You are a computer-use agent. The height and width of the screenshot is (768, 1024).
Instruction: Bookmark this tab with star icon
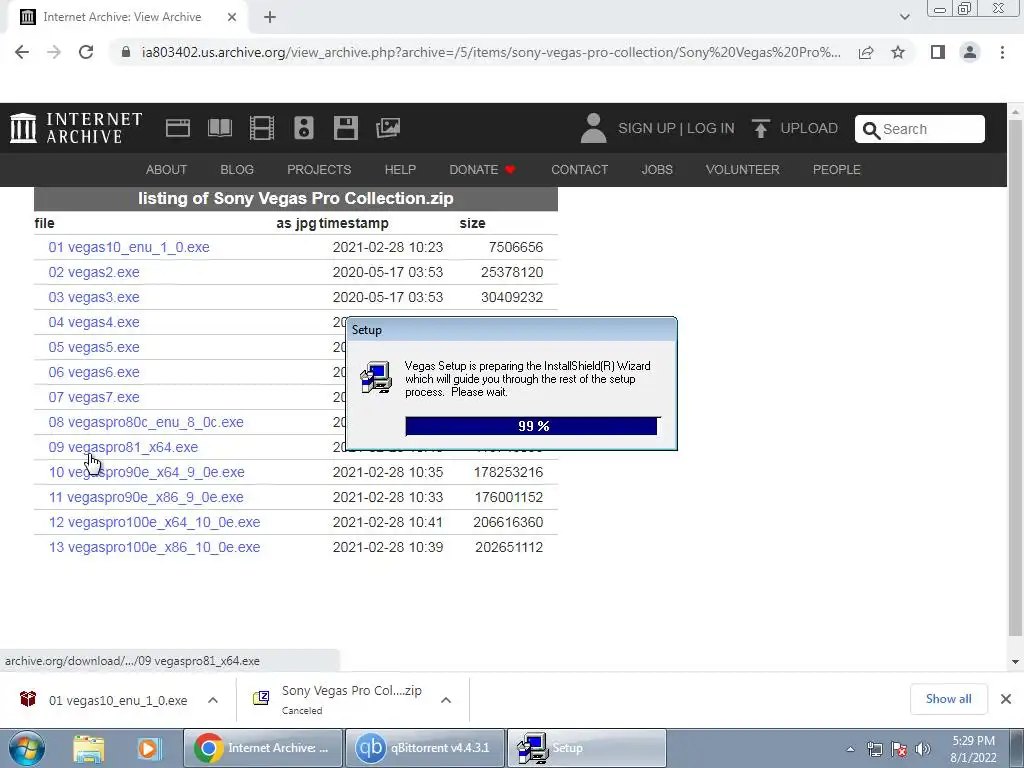coord(898,52)
